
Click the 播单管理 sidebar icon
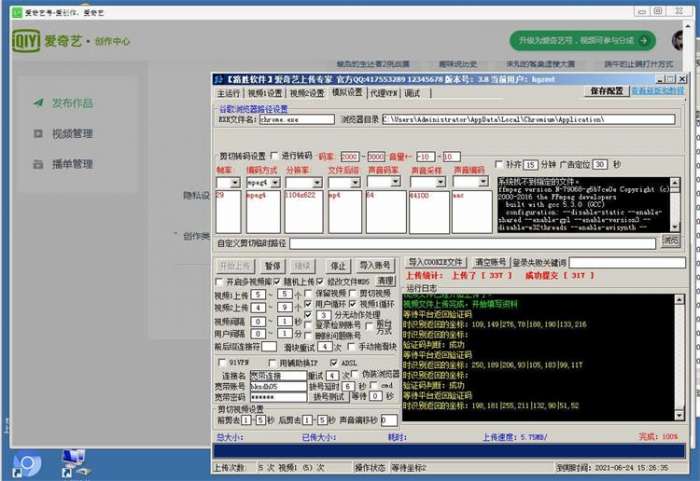(38, 164)
